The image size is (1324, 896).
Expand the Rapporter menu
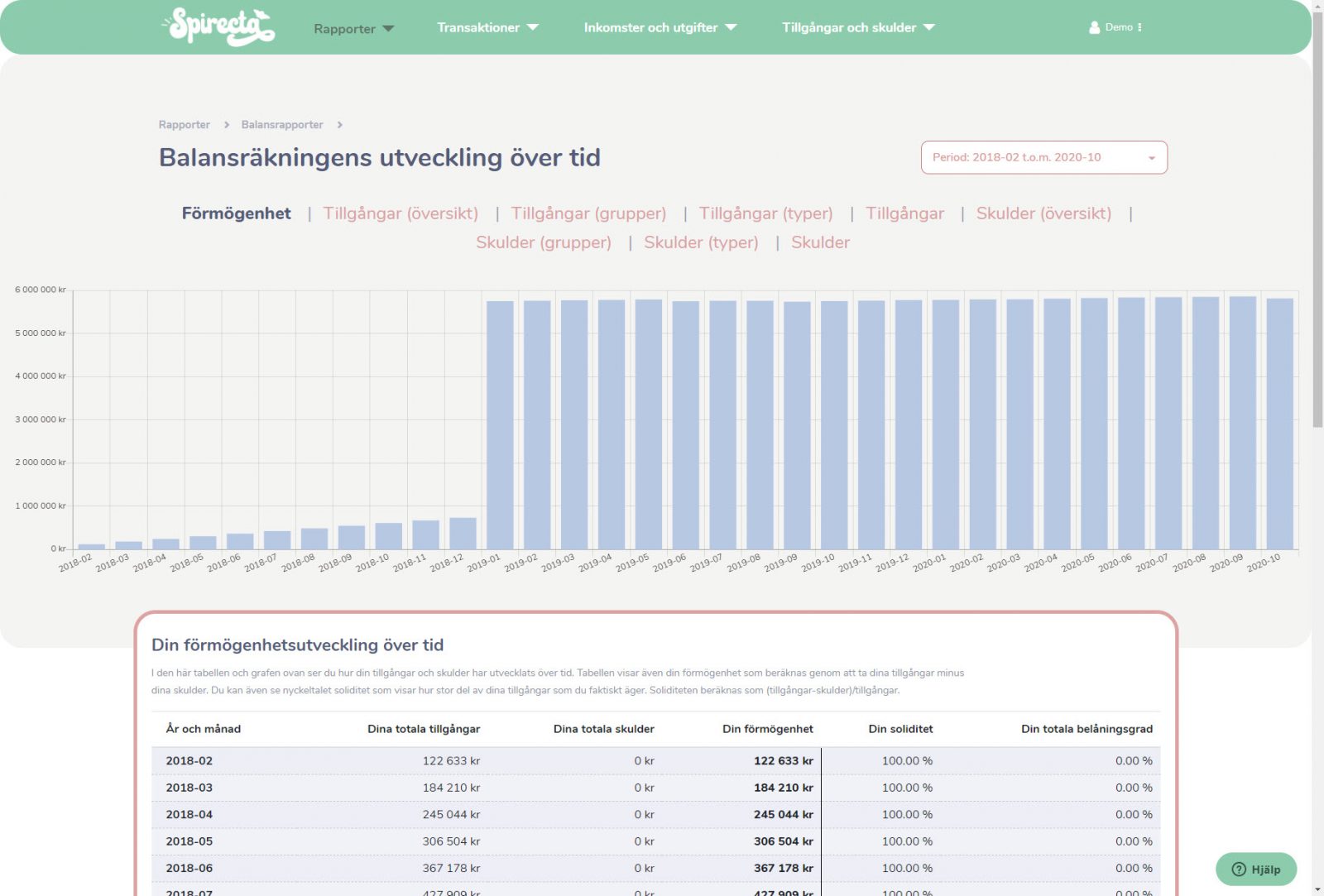[x=353, y=29]
